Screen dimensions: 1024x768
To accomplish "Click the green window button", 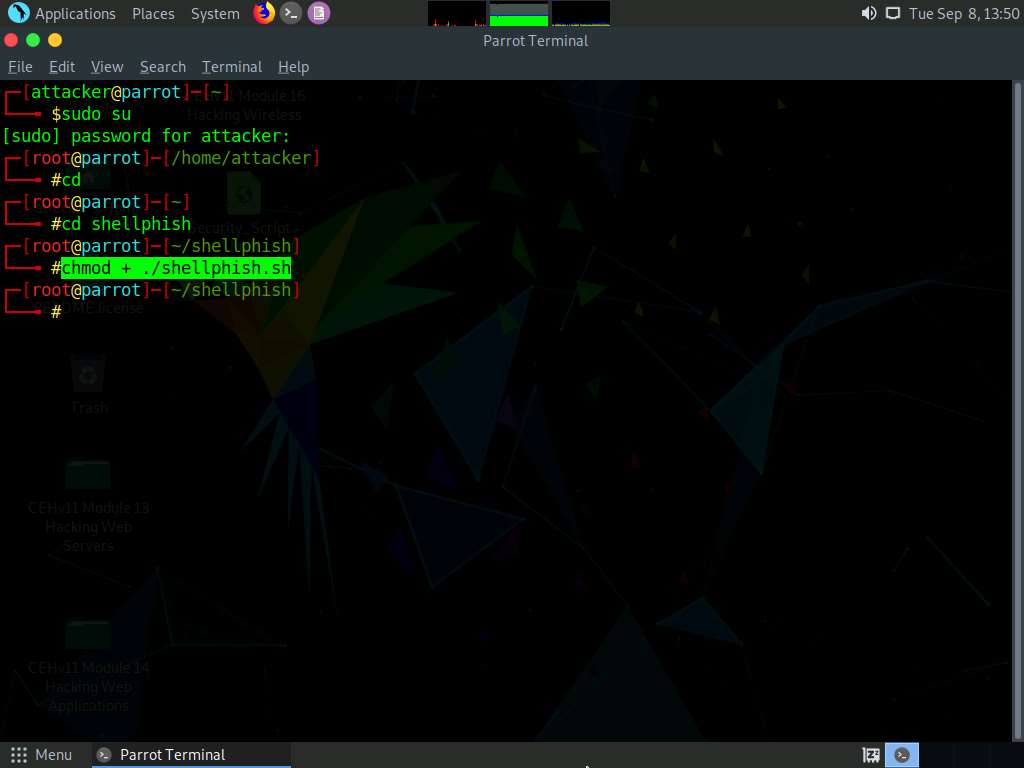I will [x=33, y=40].
